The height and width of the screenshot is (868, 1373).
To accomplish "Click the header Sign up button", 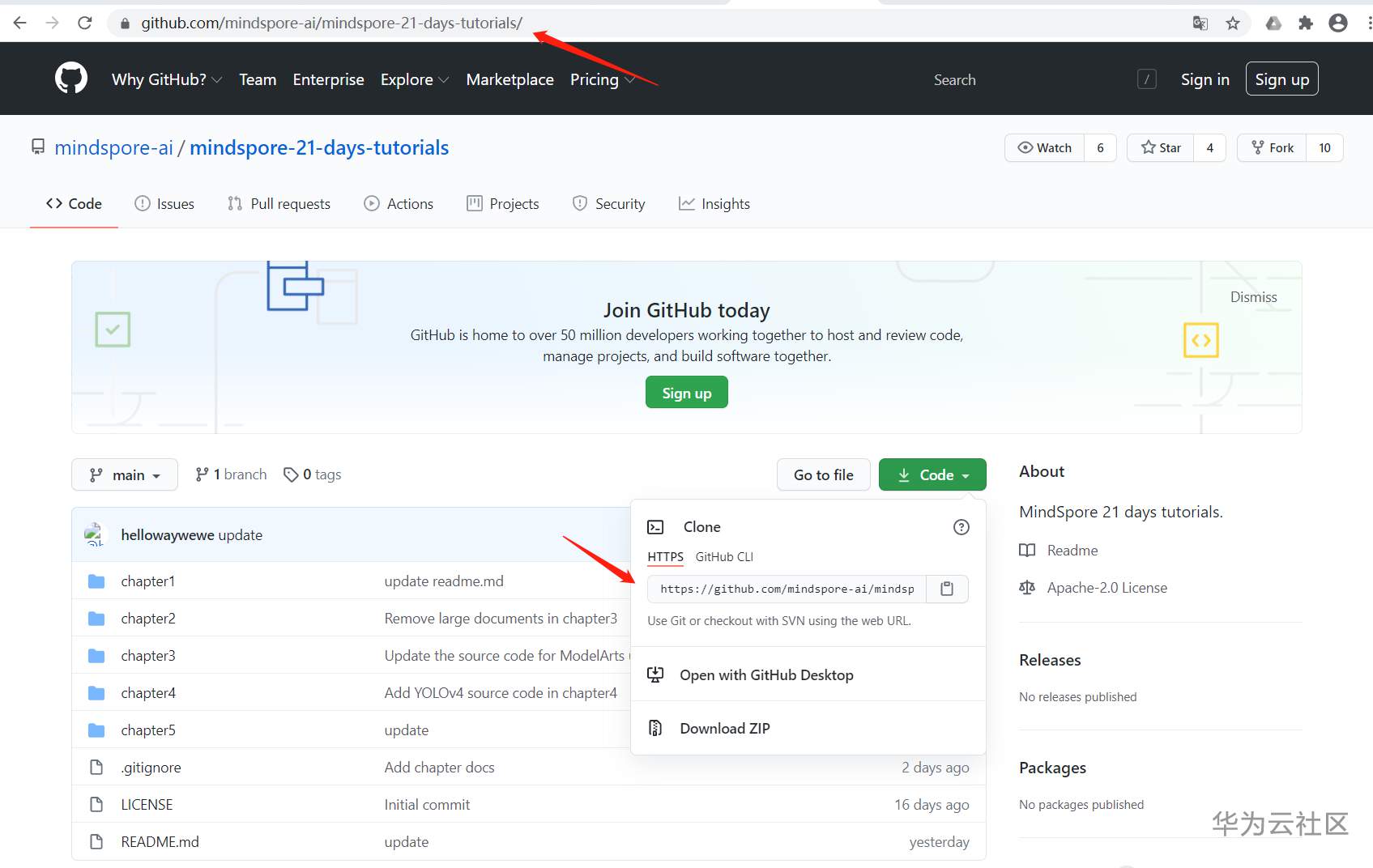I will click(x=1282, y=79).
